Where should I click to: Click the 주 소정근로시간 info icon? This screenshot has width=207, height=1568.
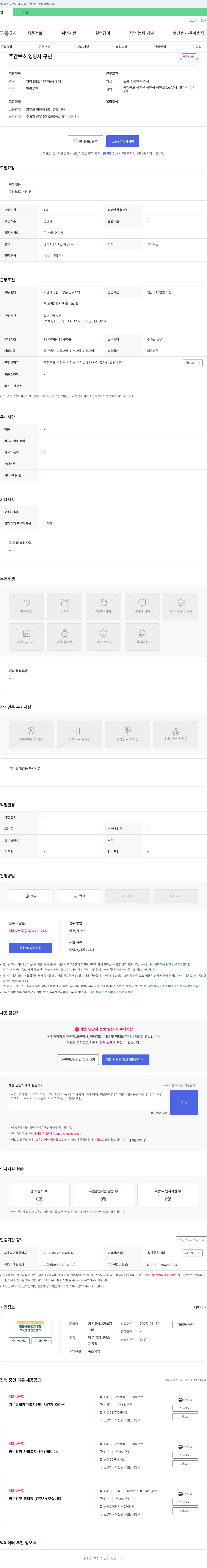(67, 304)
